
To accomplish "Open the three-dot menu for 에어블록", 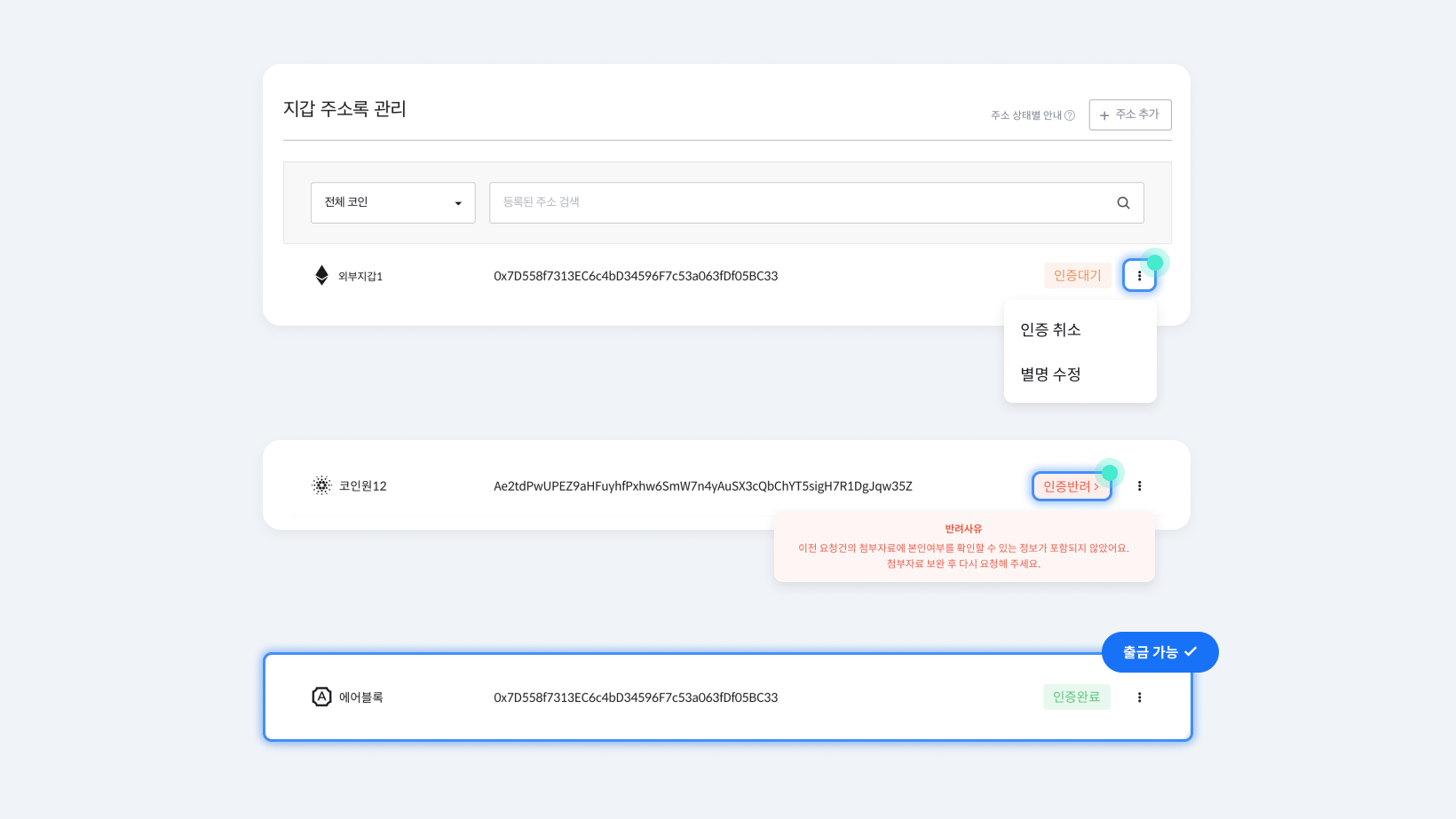I will click(1139, 697).
